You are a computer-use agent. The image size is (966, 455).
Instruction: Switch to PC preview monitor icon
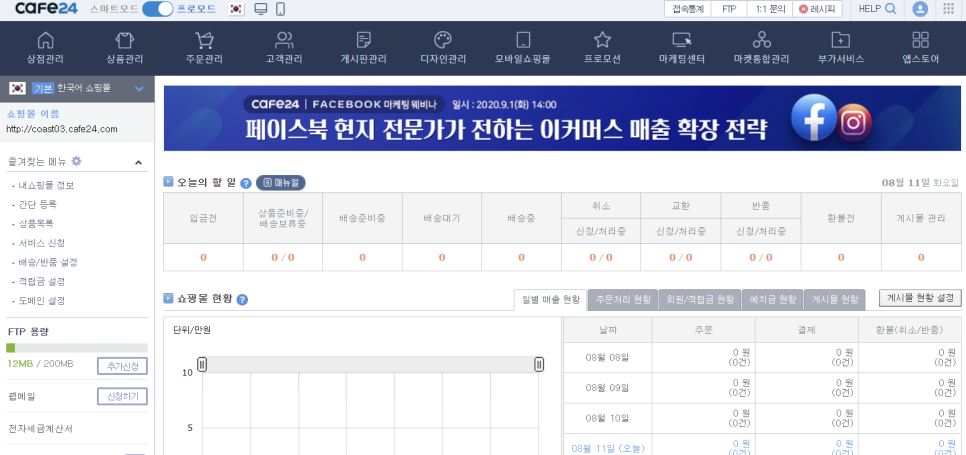[x=261, y=9]
